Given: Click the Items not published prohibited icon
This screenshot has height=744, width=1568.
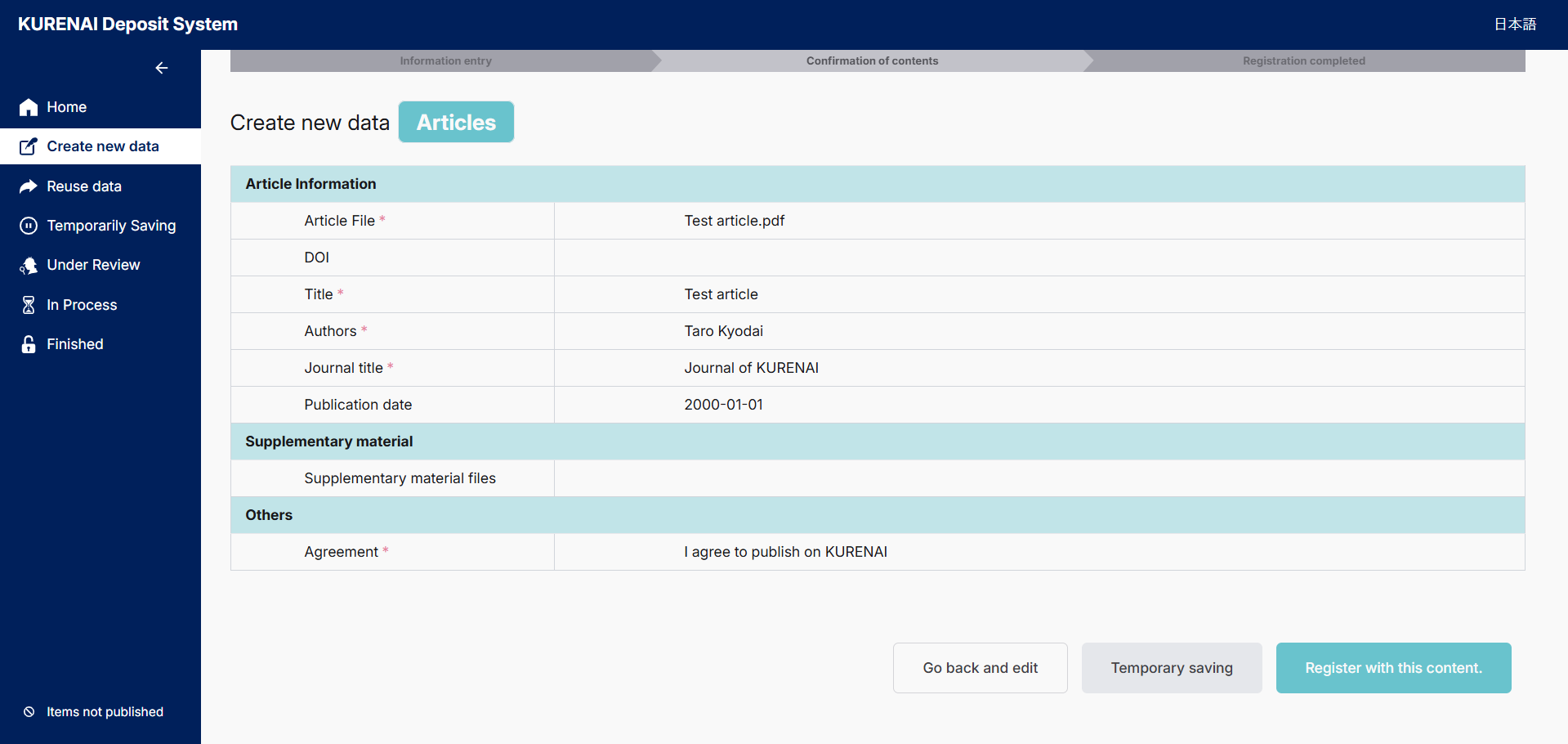Looking at the screenshot, I should pyautogui.click(x=29, y=712).
